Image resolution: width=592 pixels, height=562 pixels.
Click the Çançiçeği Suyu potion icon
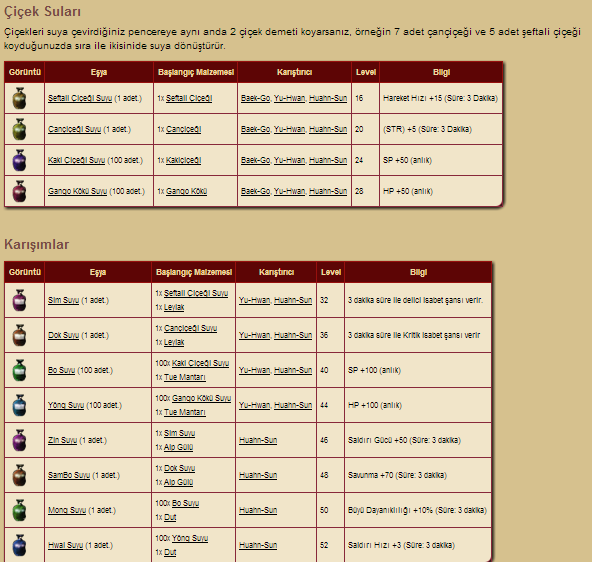click(19, 129)
